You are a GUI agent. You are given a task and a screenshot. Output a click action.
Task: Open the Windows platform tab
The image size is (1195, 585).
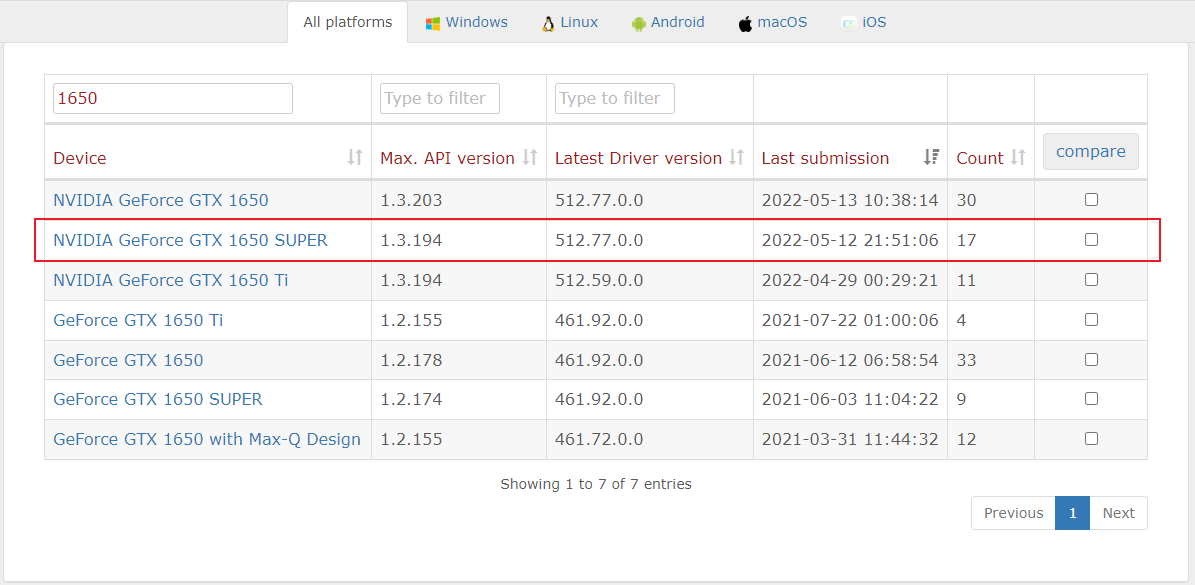click(x=466, y=22)
